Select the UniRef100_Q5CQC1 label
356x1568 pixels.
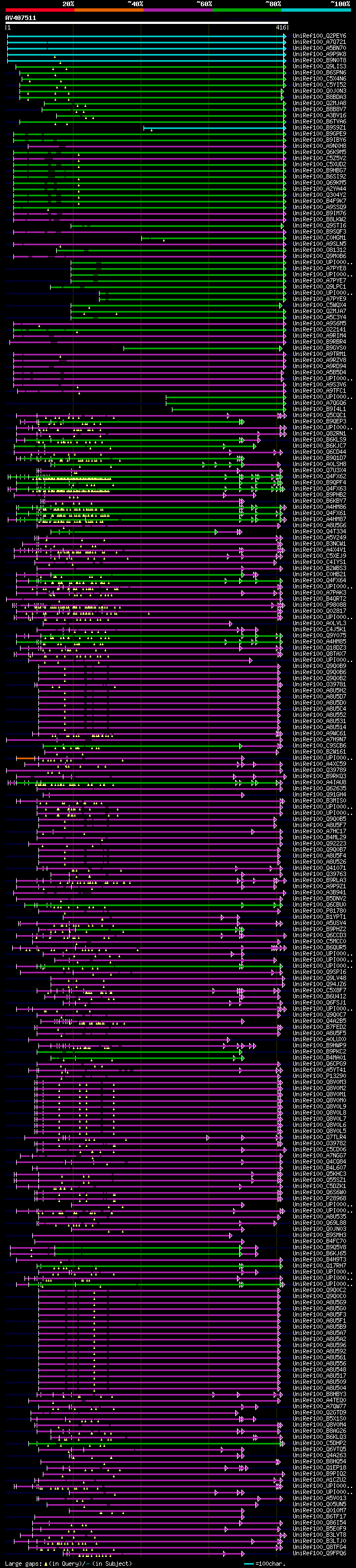pyautogui.click(x=319, y=415)
